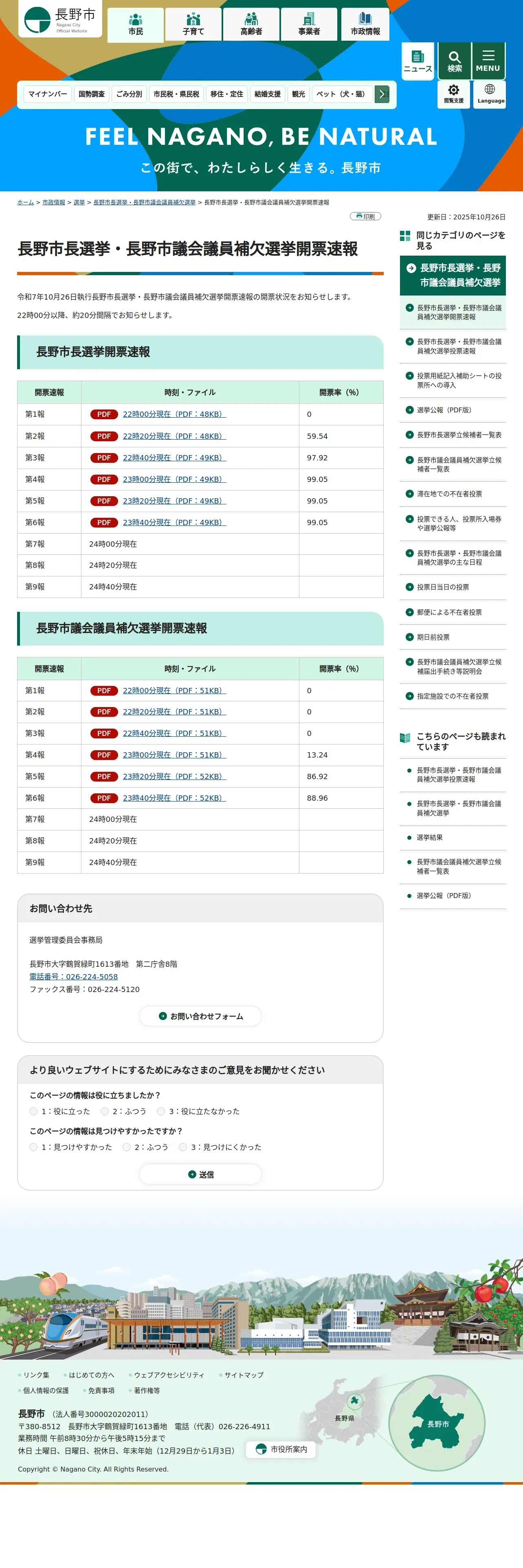Screen dimensions: 523x1568
Task: Open sidebar 長野市長選挙・長野市議会議員補欠選挙 category heading
Action: point(453,275)
